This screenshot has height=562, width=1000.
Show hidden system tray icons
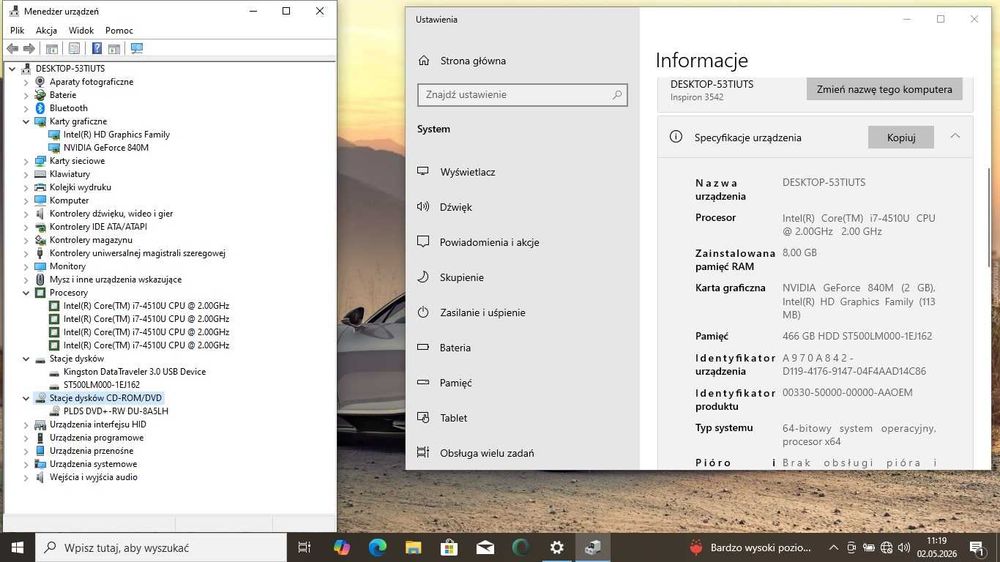tap(834, 547)
